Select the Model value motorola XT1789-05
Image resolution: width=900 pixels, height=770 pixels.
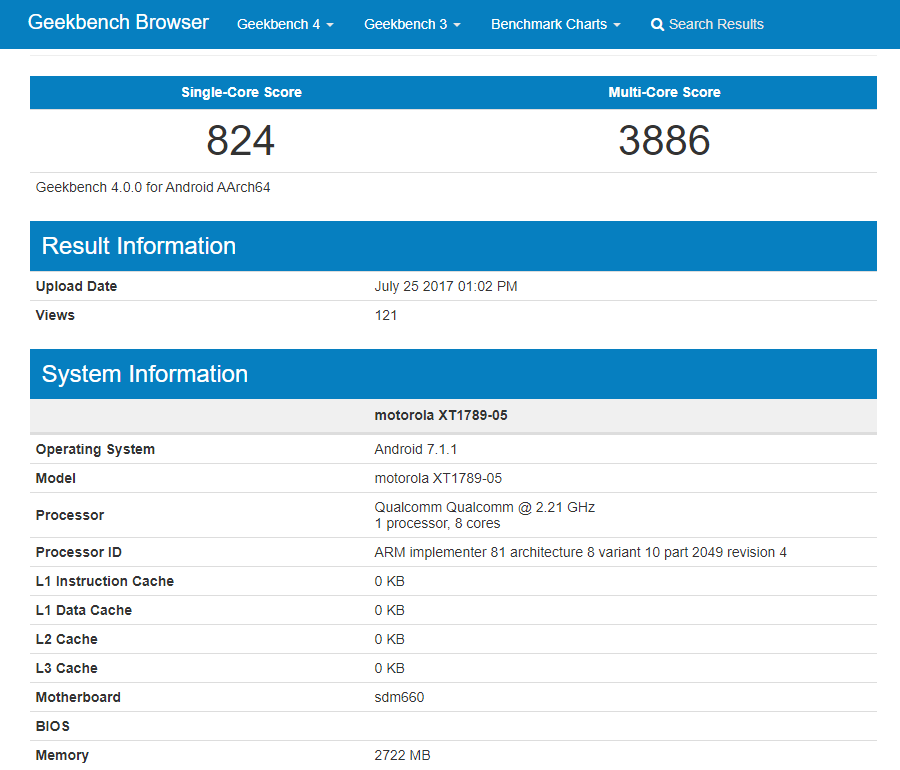pyautogui.click(x=438, y=479)
